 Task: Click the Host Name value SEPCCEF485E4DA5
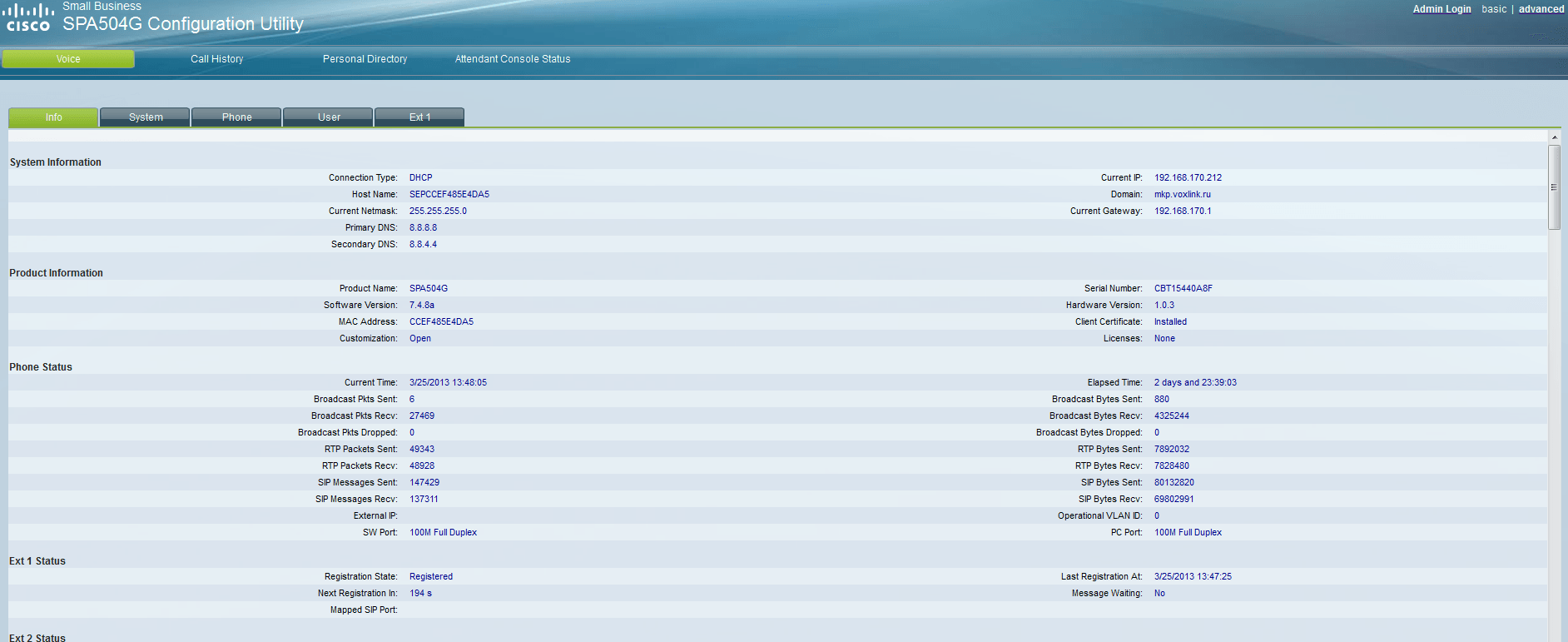point(449,194)
